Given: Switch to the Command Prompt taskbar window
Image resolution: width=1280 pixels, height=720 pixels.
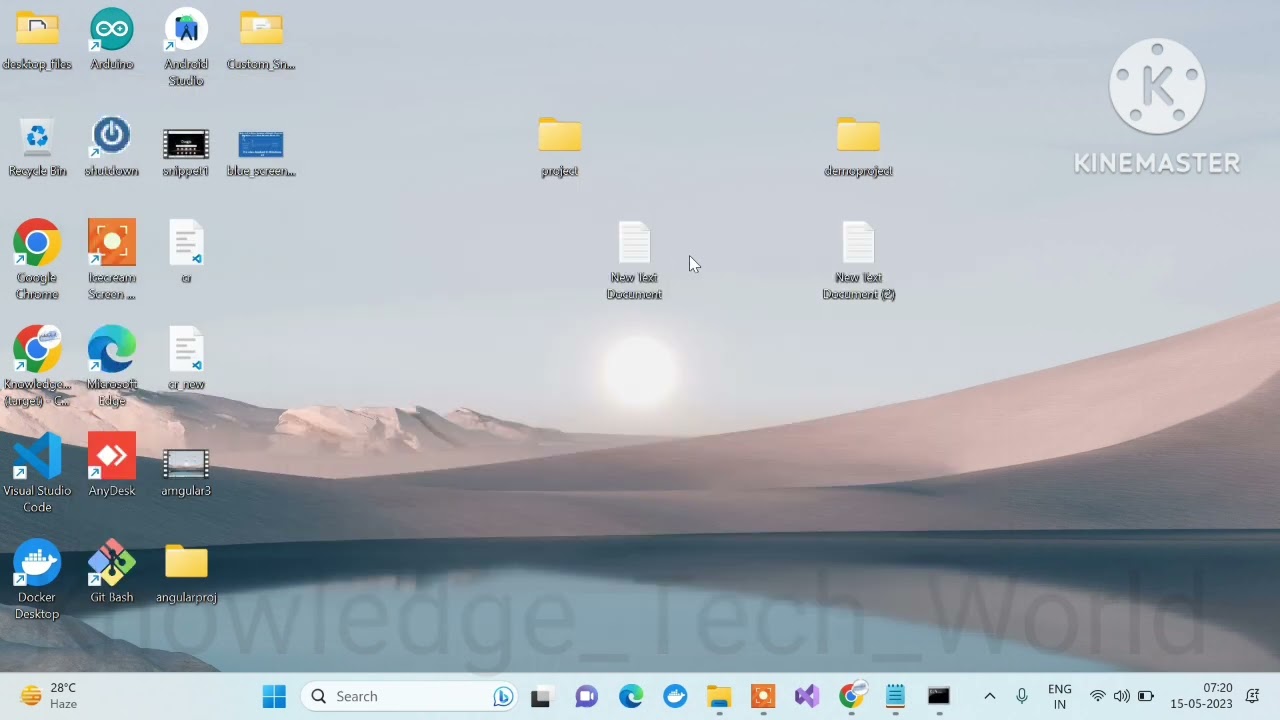Looking at the screenshot, I should [939, 696].
